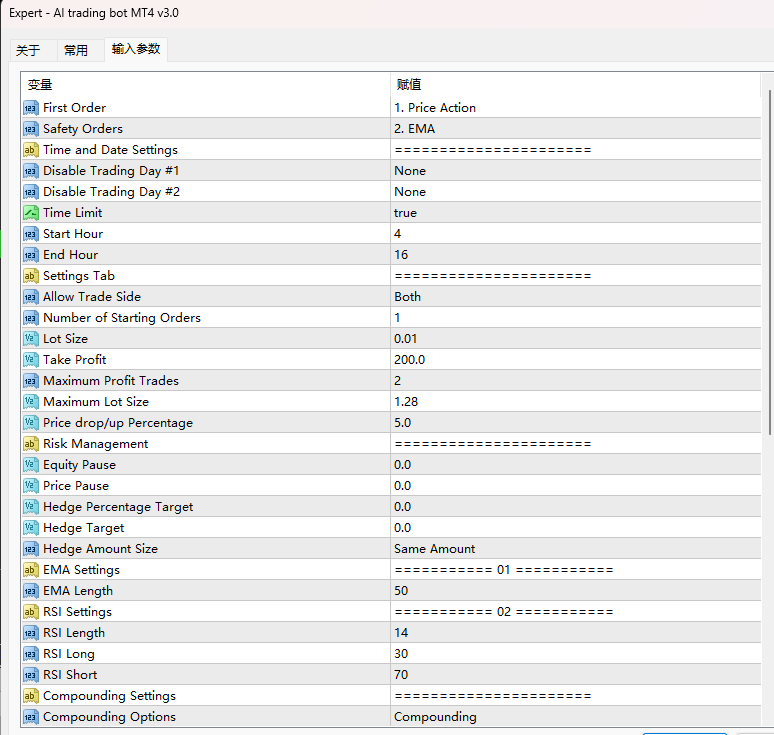Screen dimensions: 774x735
Task: Click the 赋值 column header
Action: coord(576,85)
